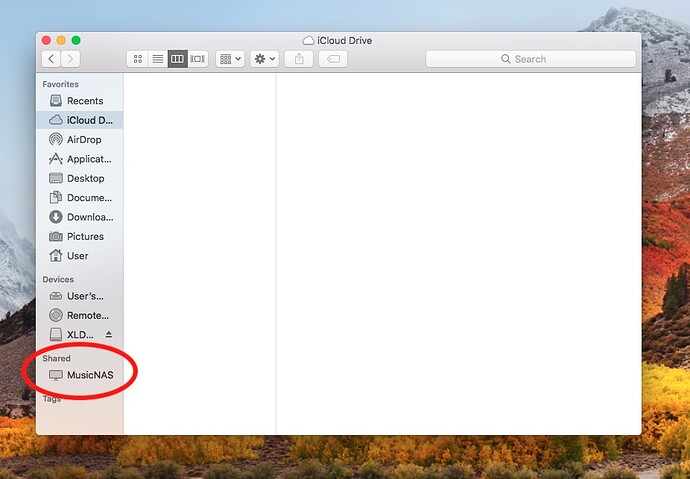Click the Share toolbar button
Viewport: 690px width, 479px height.
point(299,59)
